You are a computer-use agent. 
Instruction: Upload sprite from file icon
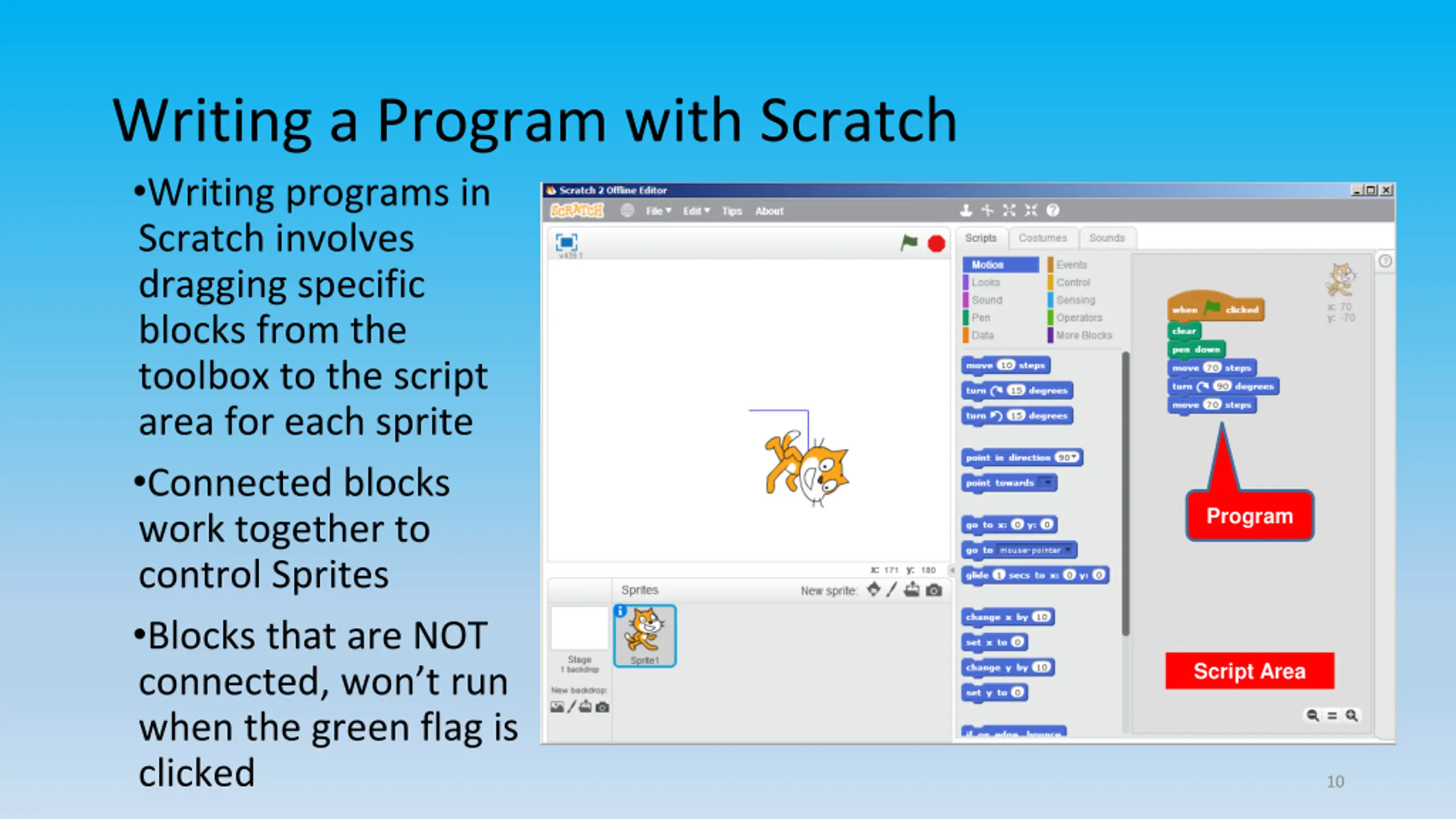912,590
